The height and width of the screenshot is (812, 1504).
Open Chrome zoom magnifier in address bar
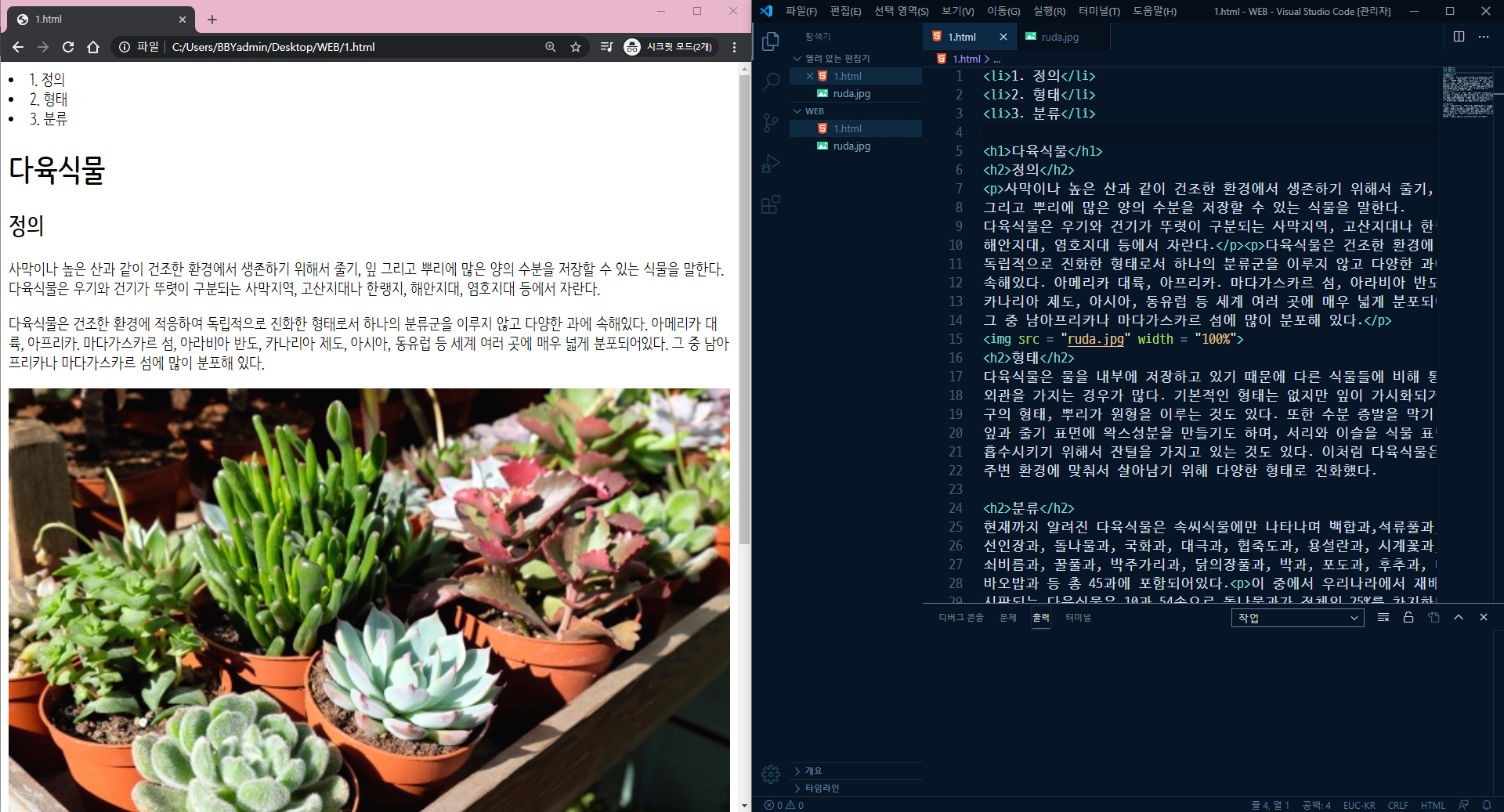551,47
